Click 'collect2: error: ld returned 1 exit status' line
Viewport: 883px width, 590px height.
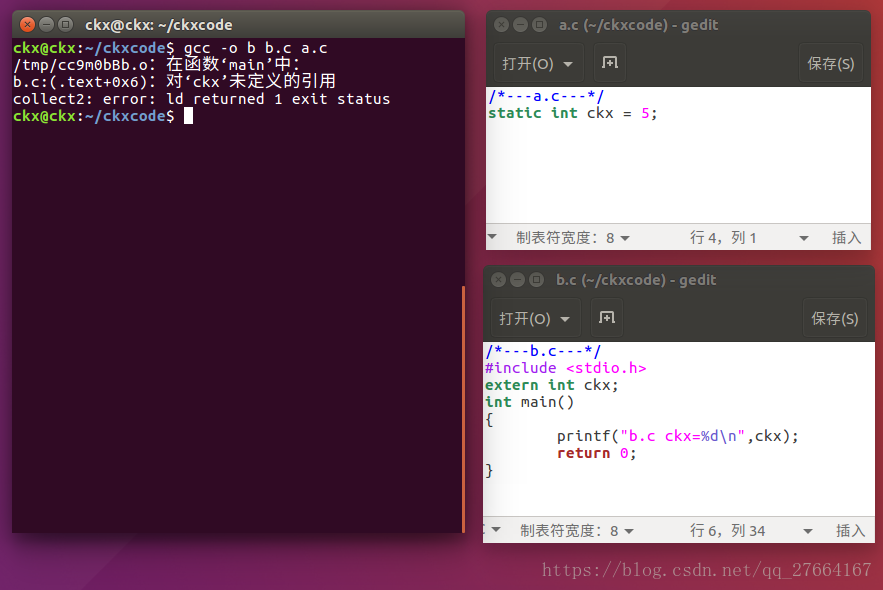[x=202, y=99]
